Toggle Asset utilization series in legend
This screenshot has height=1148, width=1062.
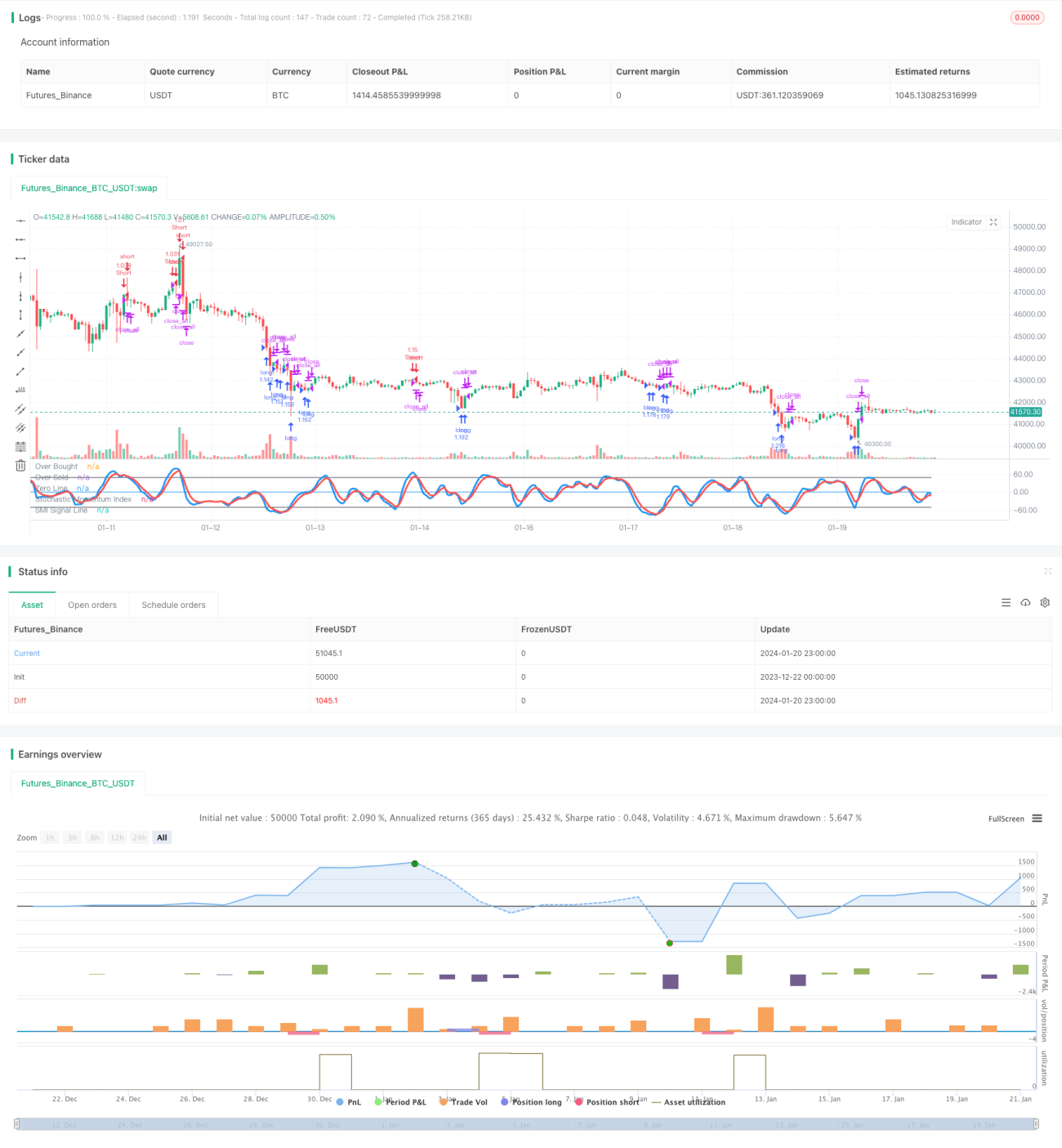pyautogui.click(x=688, y=1102)
